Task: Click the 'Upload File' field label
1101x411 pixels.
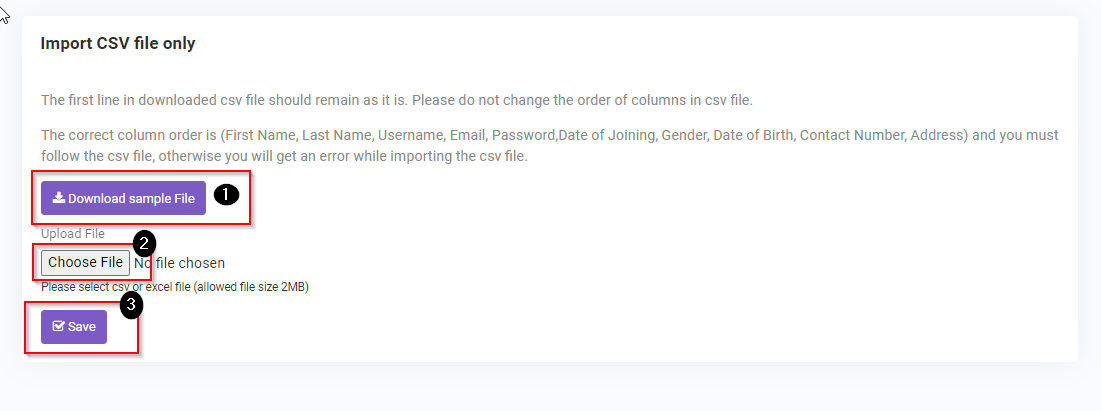Action: (x=73, y=234)
